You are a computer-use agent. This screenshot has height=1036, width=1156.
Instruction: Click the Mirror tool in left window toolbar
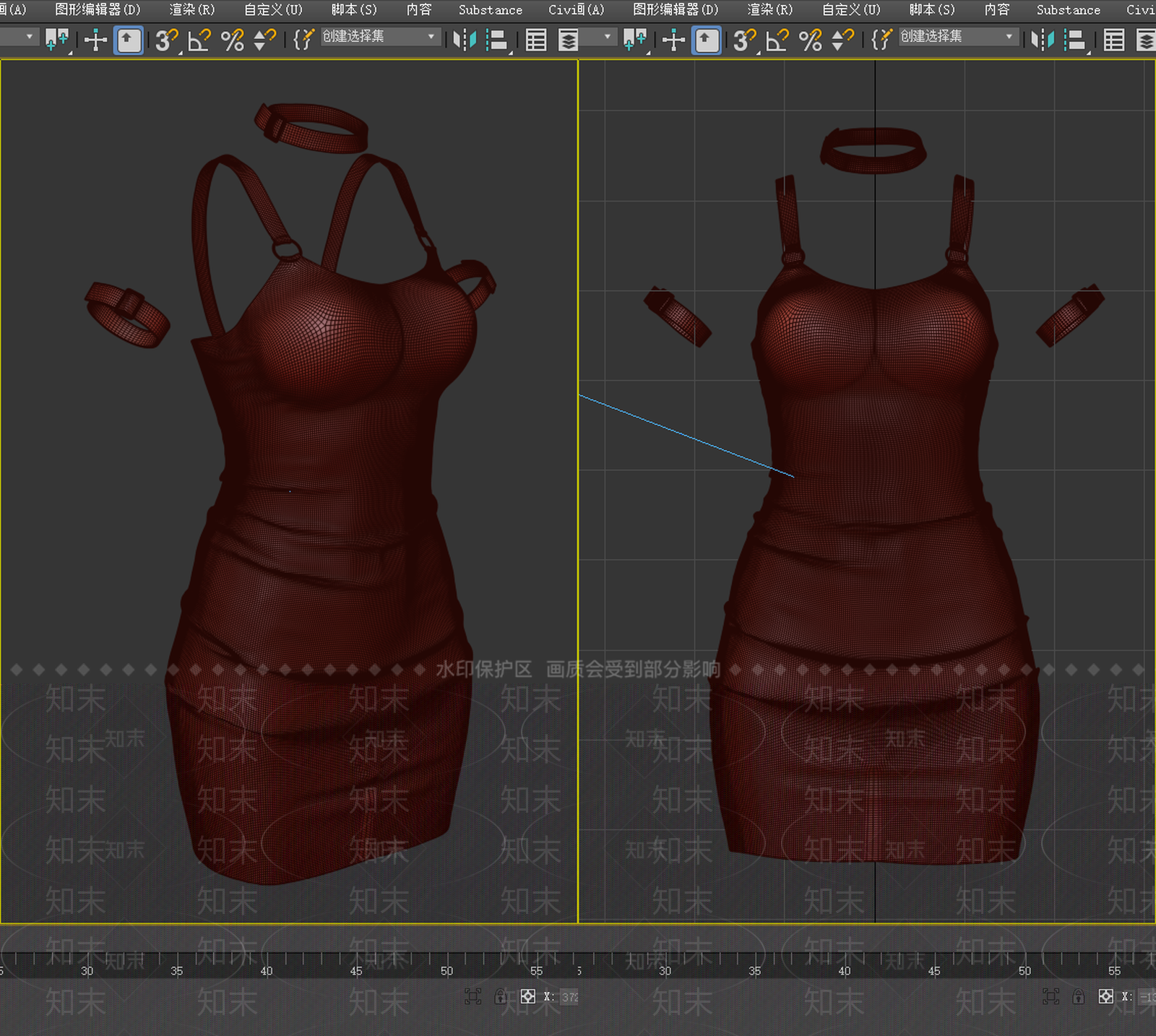(464, 40)
